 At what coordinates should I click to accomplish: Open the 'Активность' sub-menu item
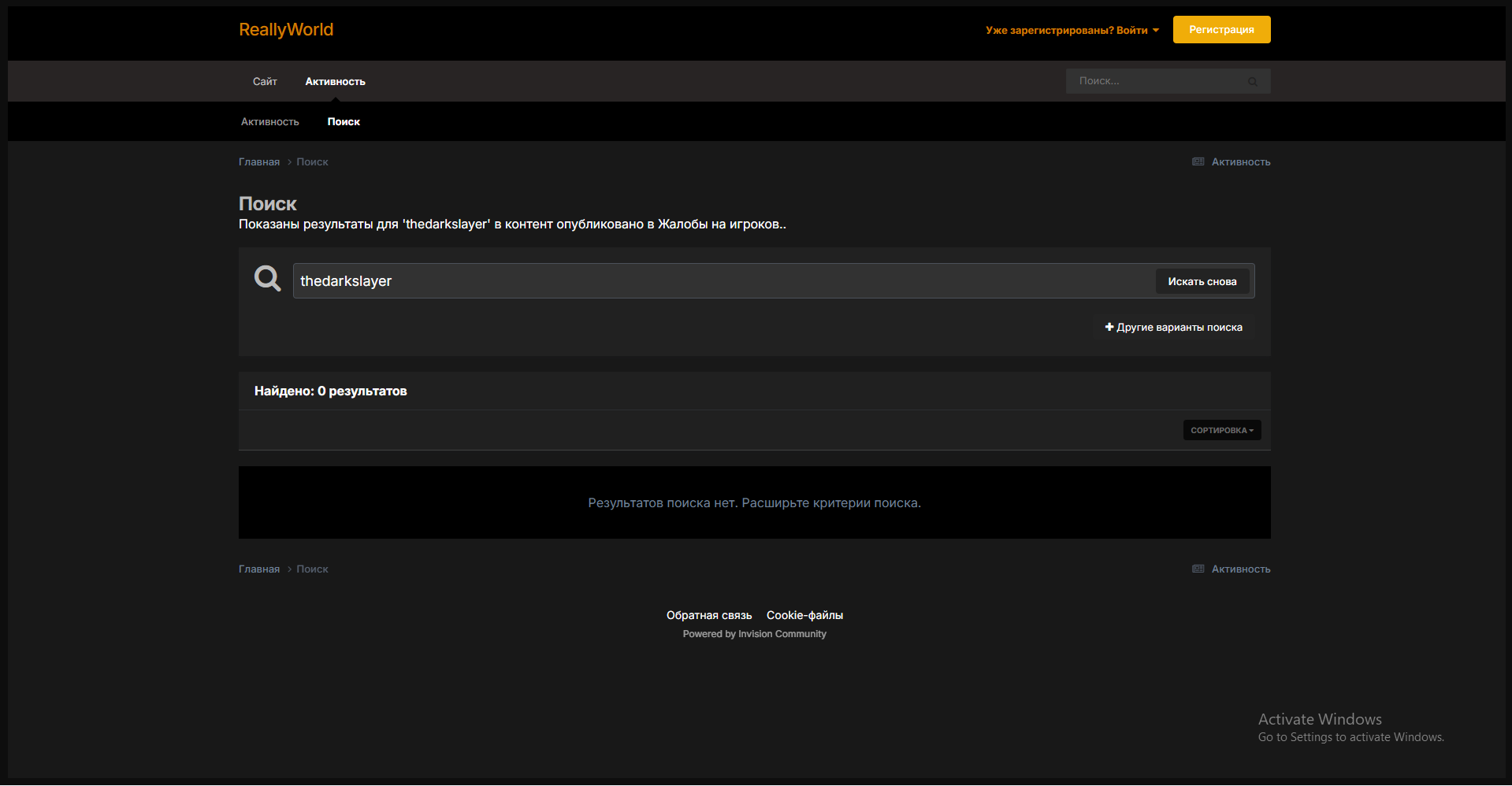[x=269, y=122]
